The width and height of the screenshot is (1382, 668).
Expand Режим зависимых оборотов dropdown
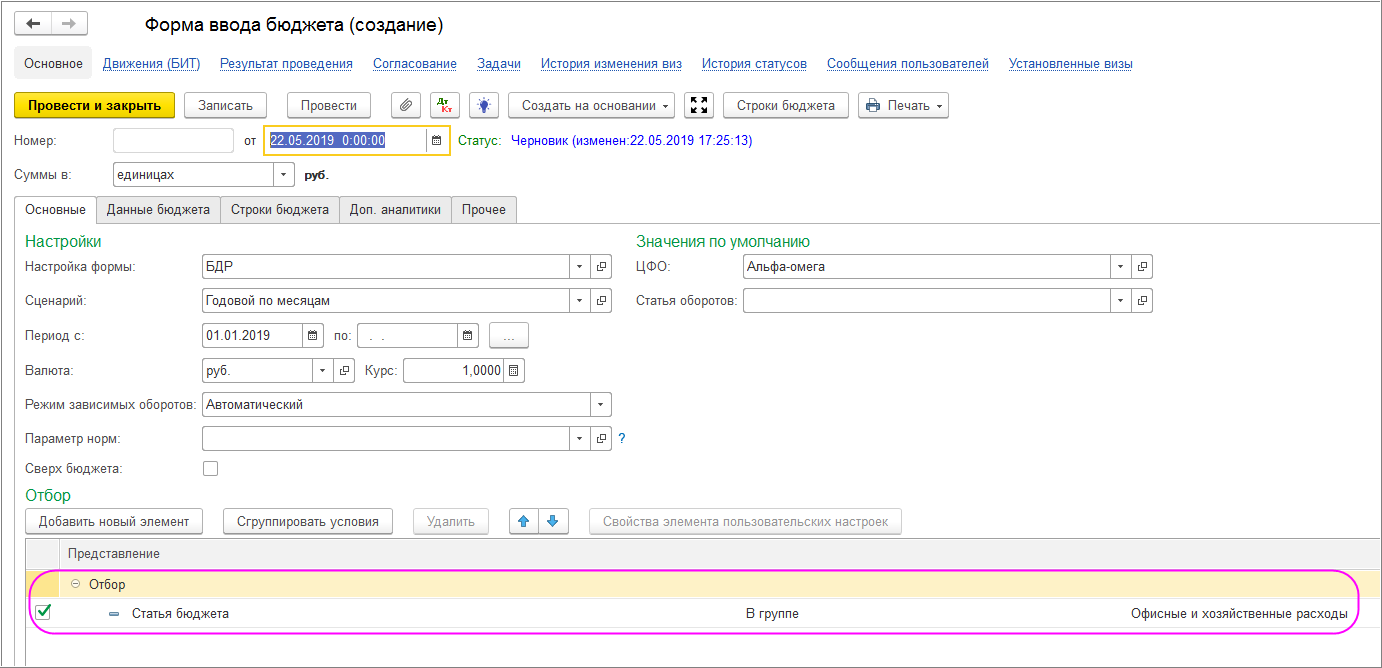(601, 405)
